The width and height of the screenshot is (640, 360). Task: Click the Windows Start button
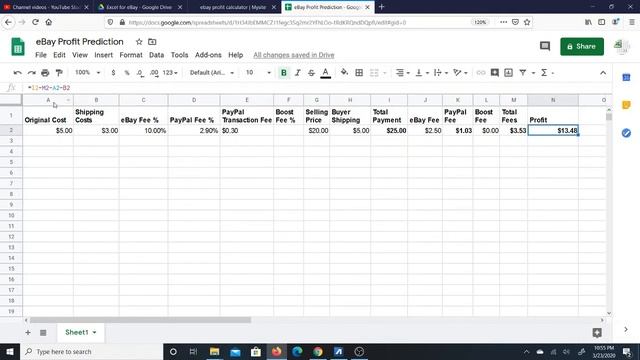tap(10, 351)
